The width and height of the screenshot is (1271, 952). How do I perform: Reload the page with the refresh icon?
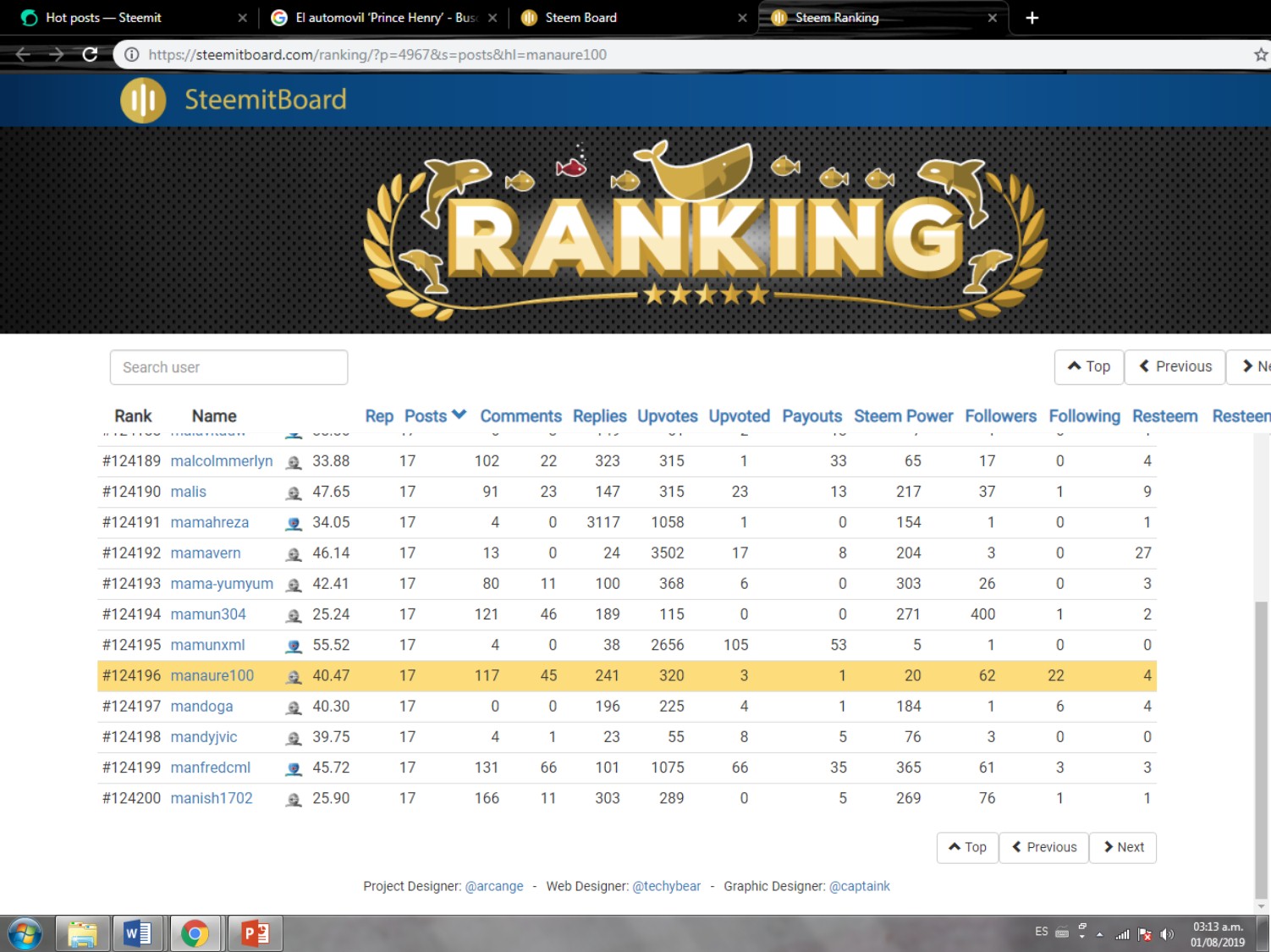click(90, 54)
